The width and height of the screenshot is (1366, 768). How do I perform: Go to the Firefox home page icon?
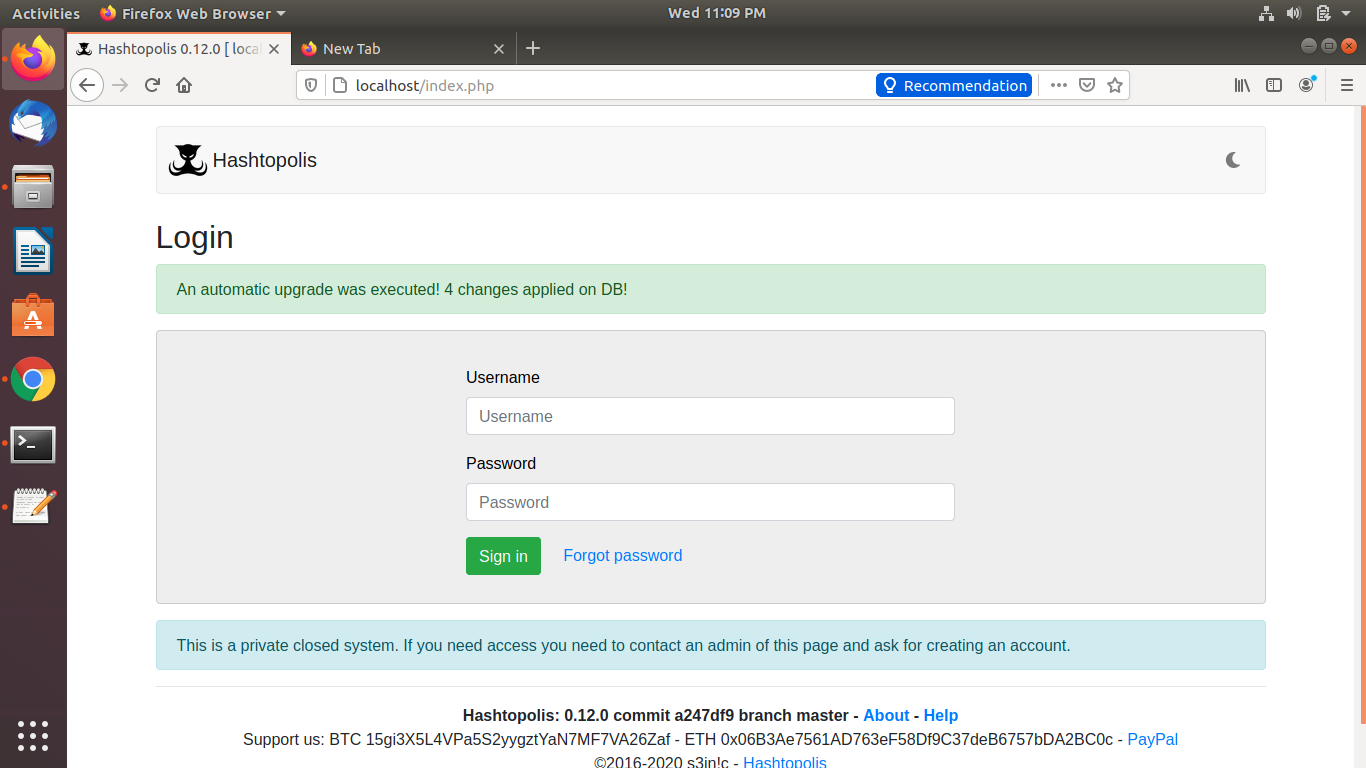click(184, 85)
